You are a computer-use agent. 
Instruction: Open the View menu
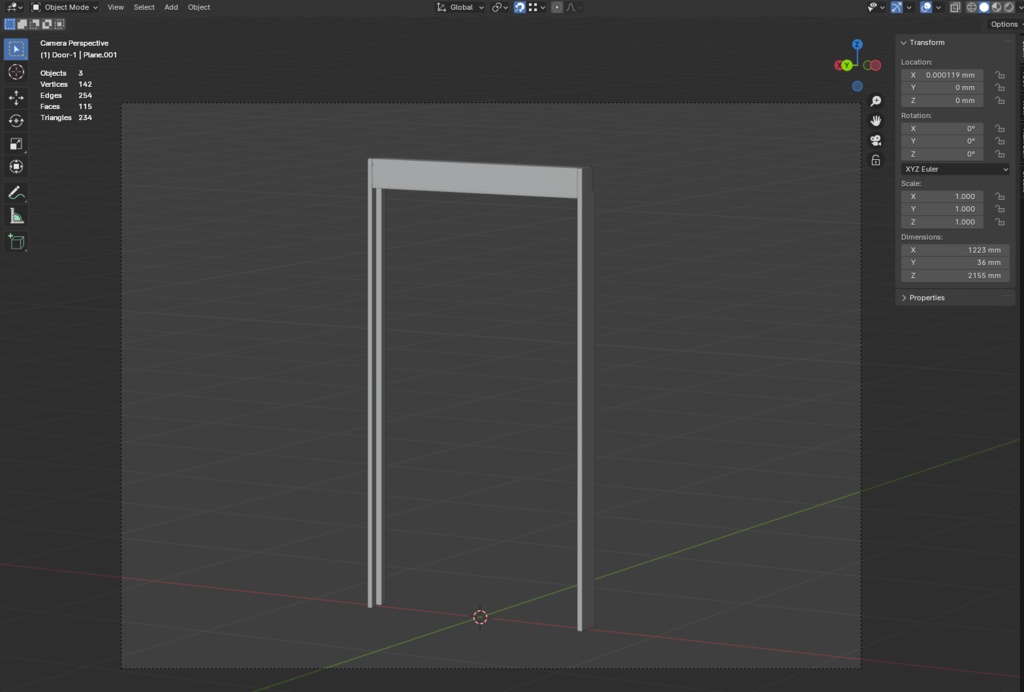[116, 7]
